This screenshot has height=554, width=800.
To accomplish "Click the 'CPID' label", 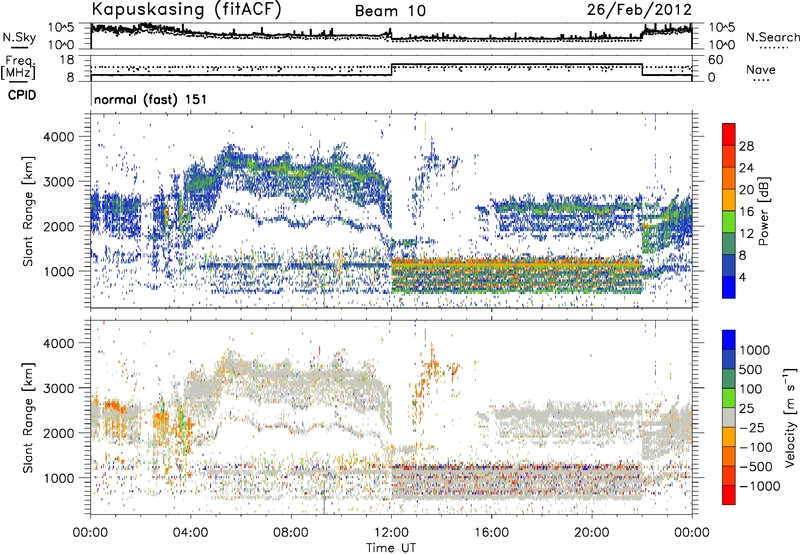I will pyautogui.click(x=22, y=95).
